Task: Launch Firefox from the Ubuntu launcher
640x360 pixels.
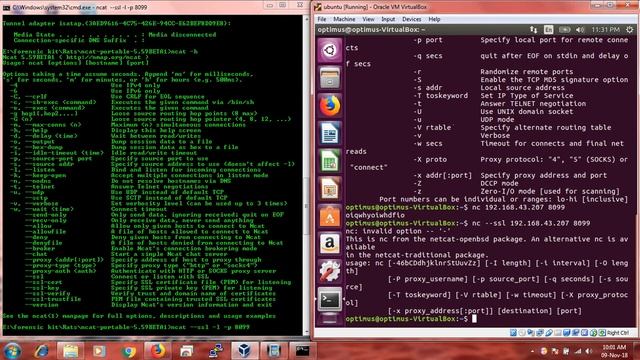Action: pos(330,105)
